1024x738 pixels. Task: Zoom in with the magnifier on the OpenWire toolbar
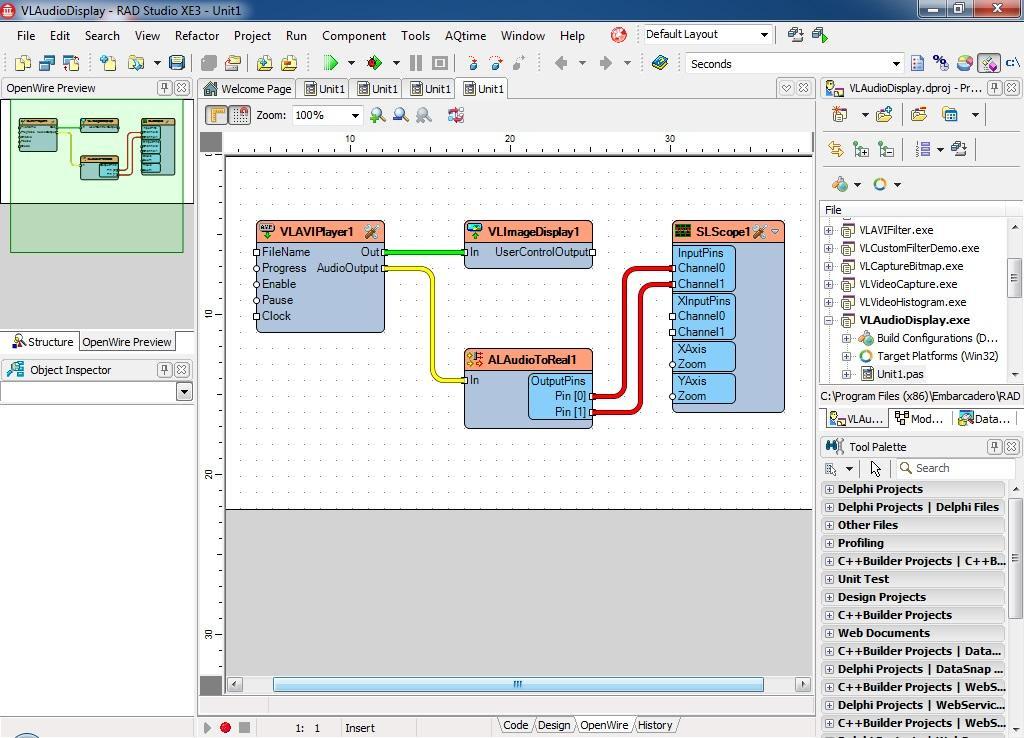[x=378, y=115]
